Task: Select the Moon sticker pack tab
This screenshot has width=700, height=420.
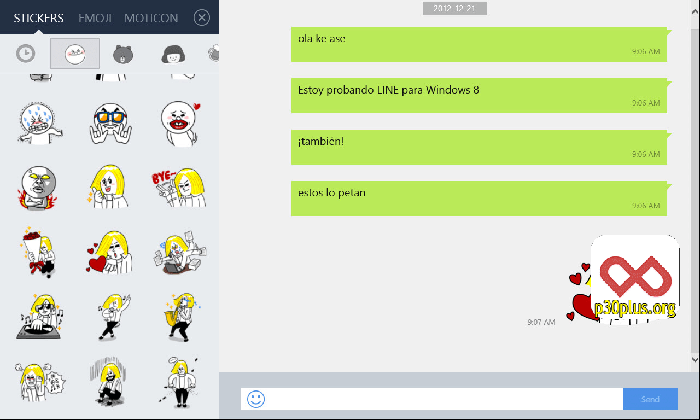Action: 75,54
